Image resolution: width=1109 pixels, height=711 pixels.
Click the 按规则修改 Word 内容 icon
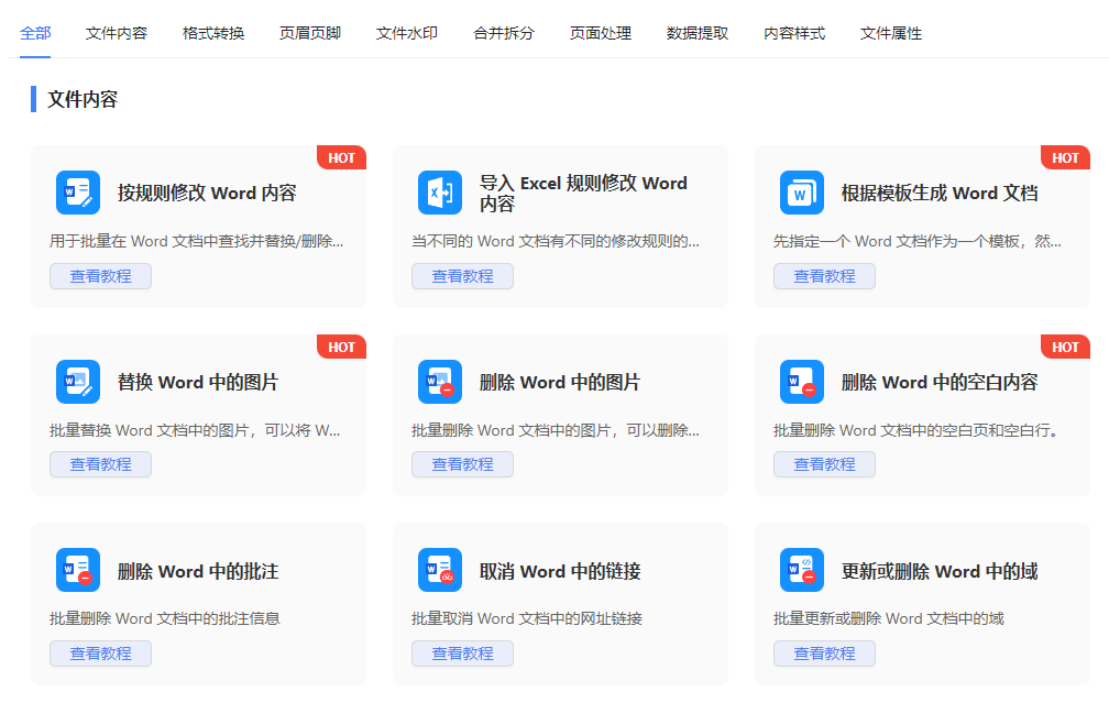pyautogui.click(x=78, y=193)
